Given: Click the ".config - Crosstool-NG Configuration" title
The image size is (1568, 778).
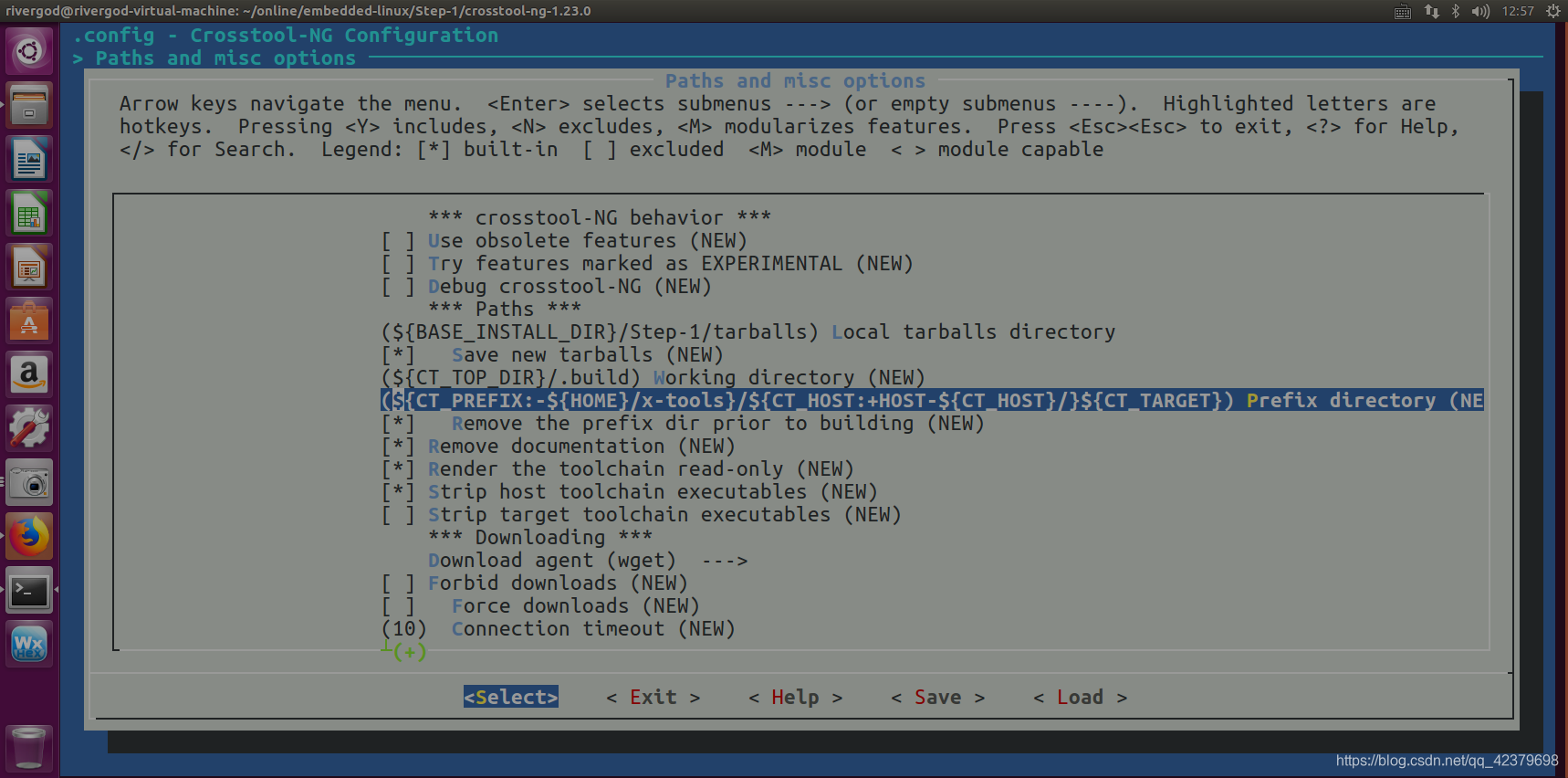Looking at the screenshot, I should (x=286, y=36).
